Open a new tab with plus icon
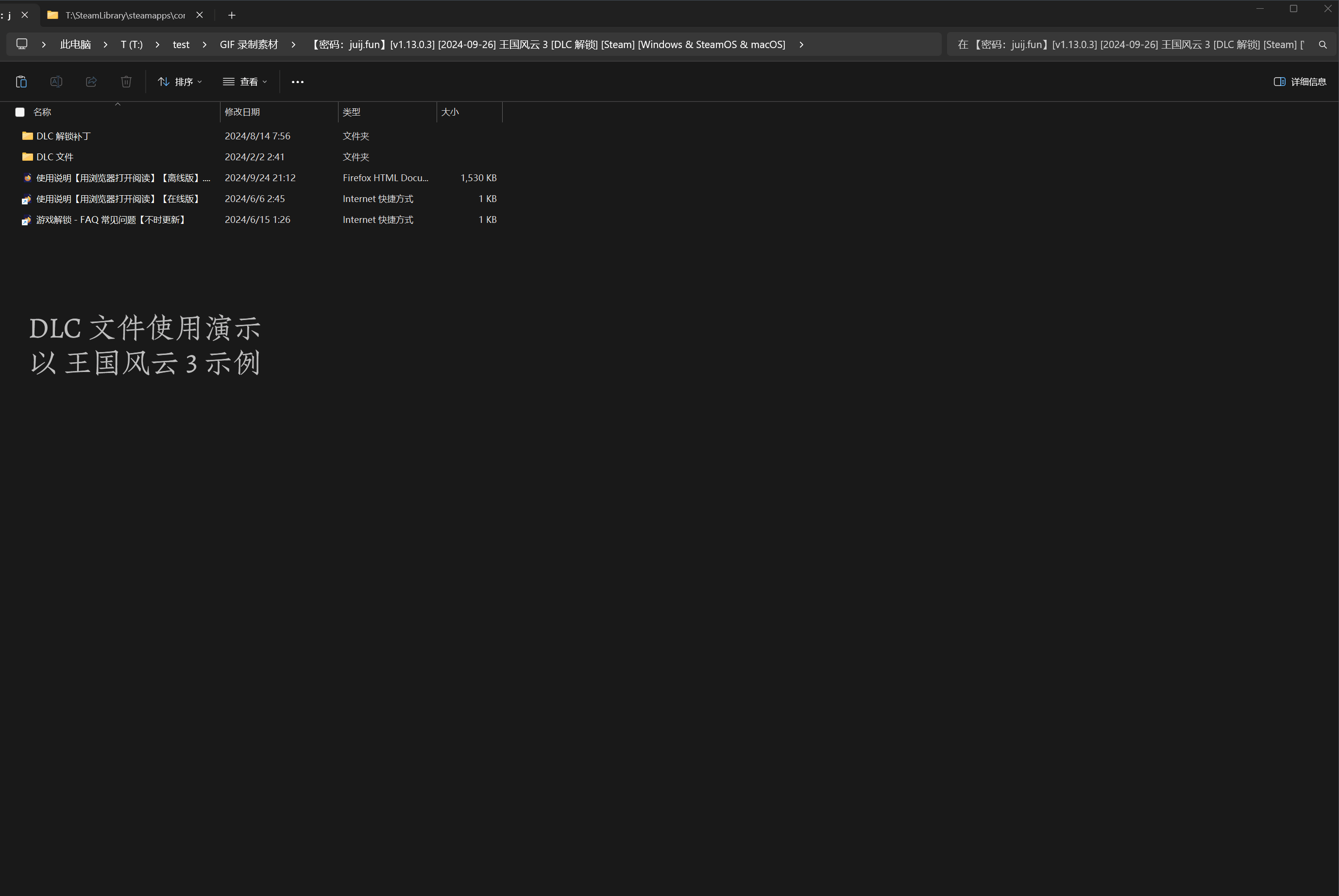This screenshot has height=896, width=1339. (232, 16)
